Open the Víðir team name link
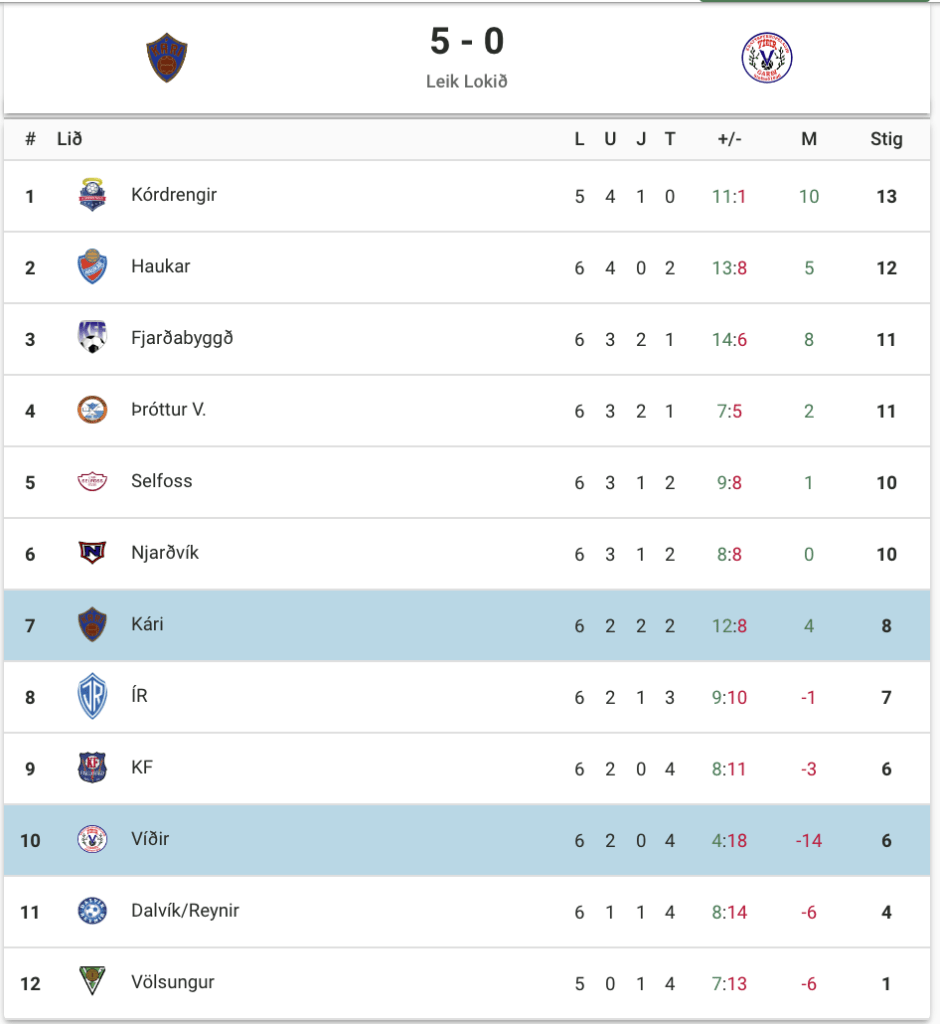Viewport: 940px width, 1024px height. (x=150, y=839)
